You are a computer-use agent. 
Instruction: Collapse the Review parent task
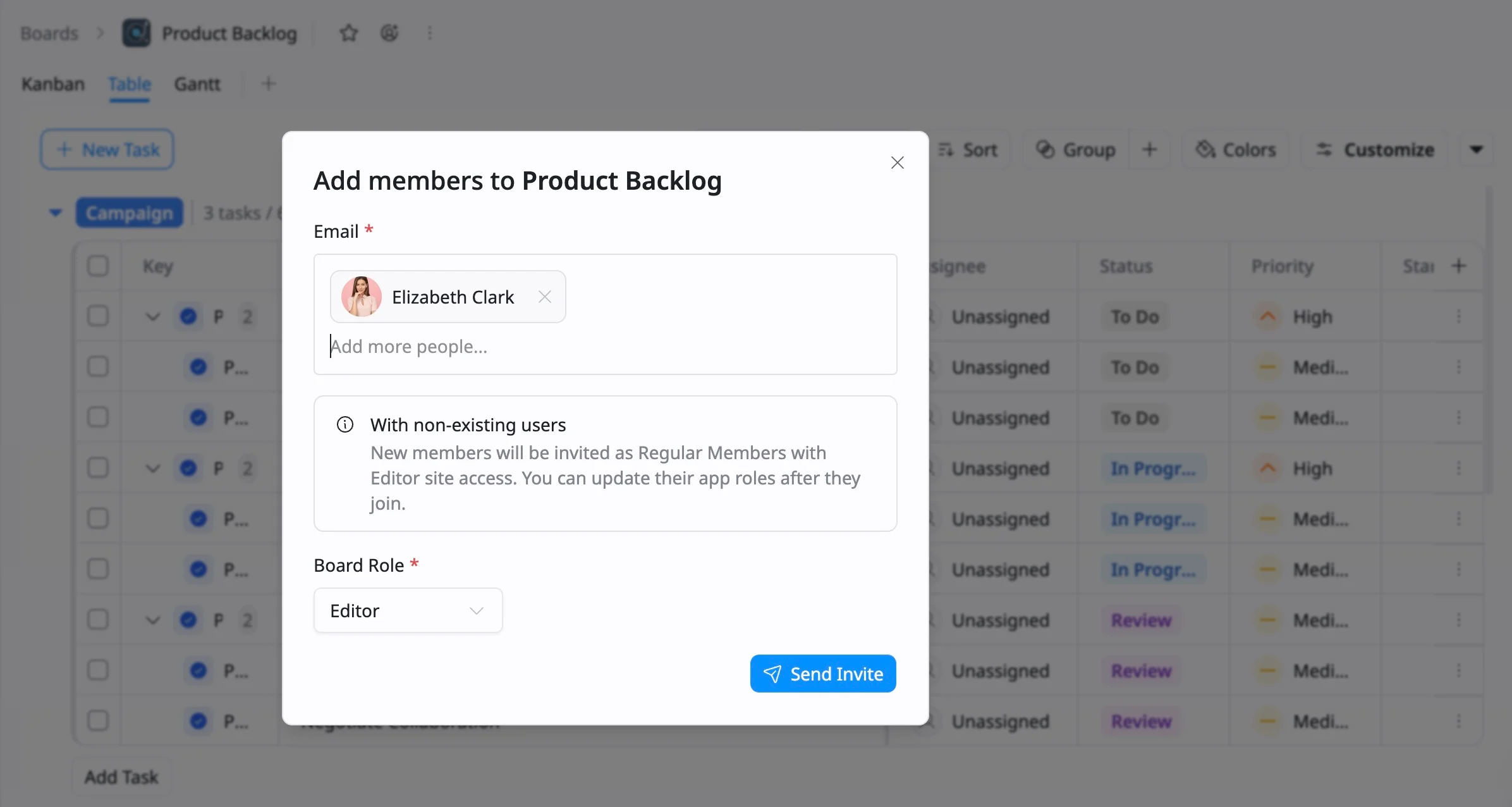(x=153, y=620)
